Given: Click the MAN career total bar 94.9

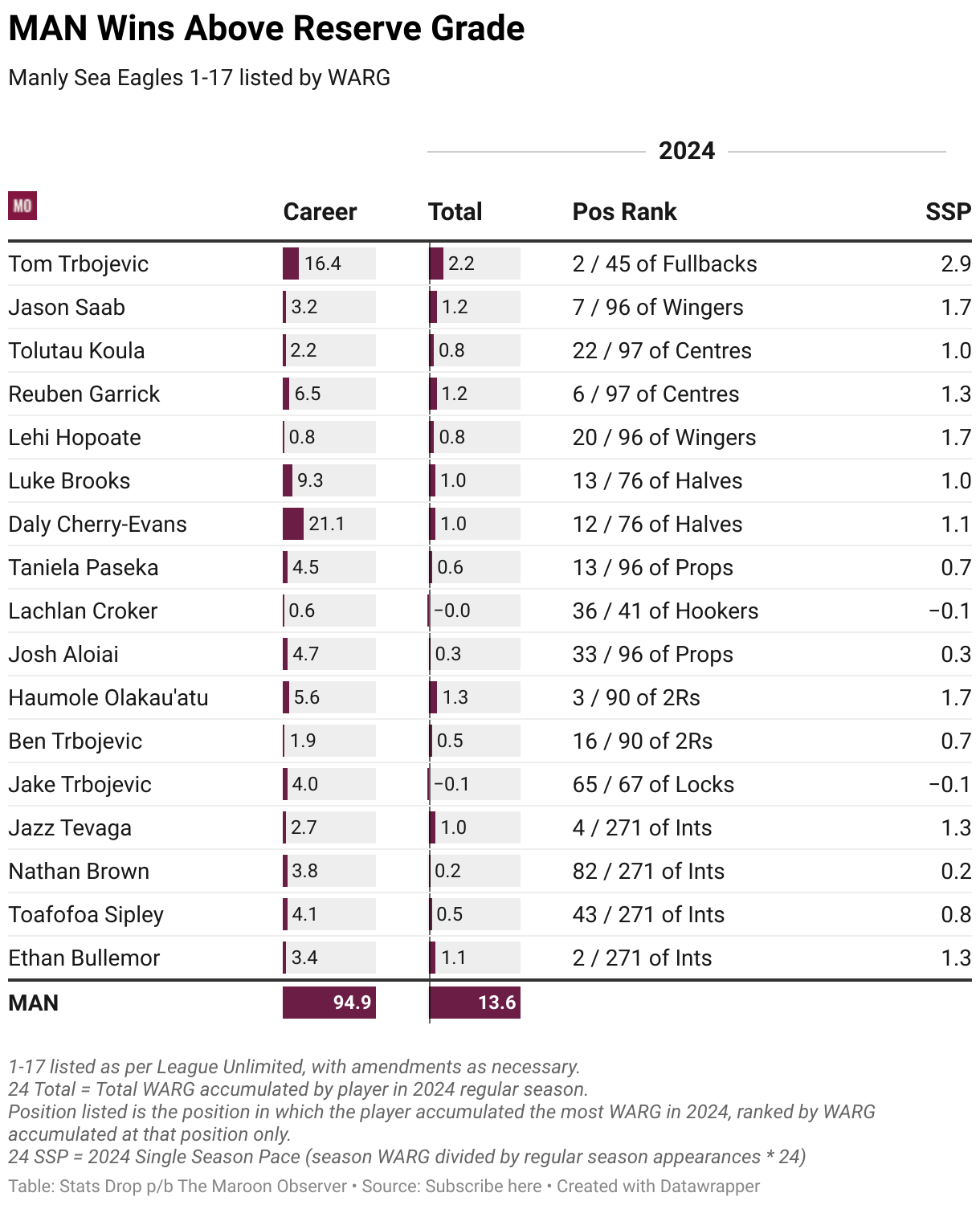Looking at the screenshot, I should pyautogui.click(x=329, y=1003).
